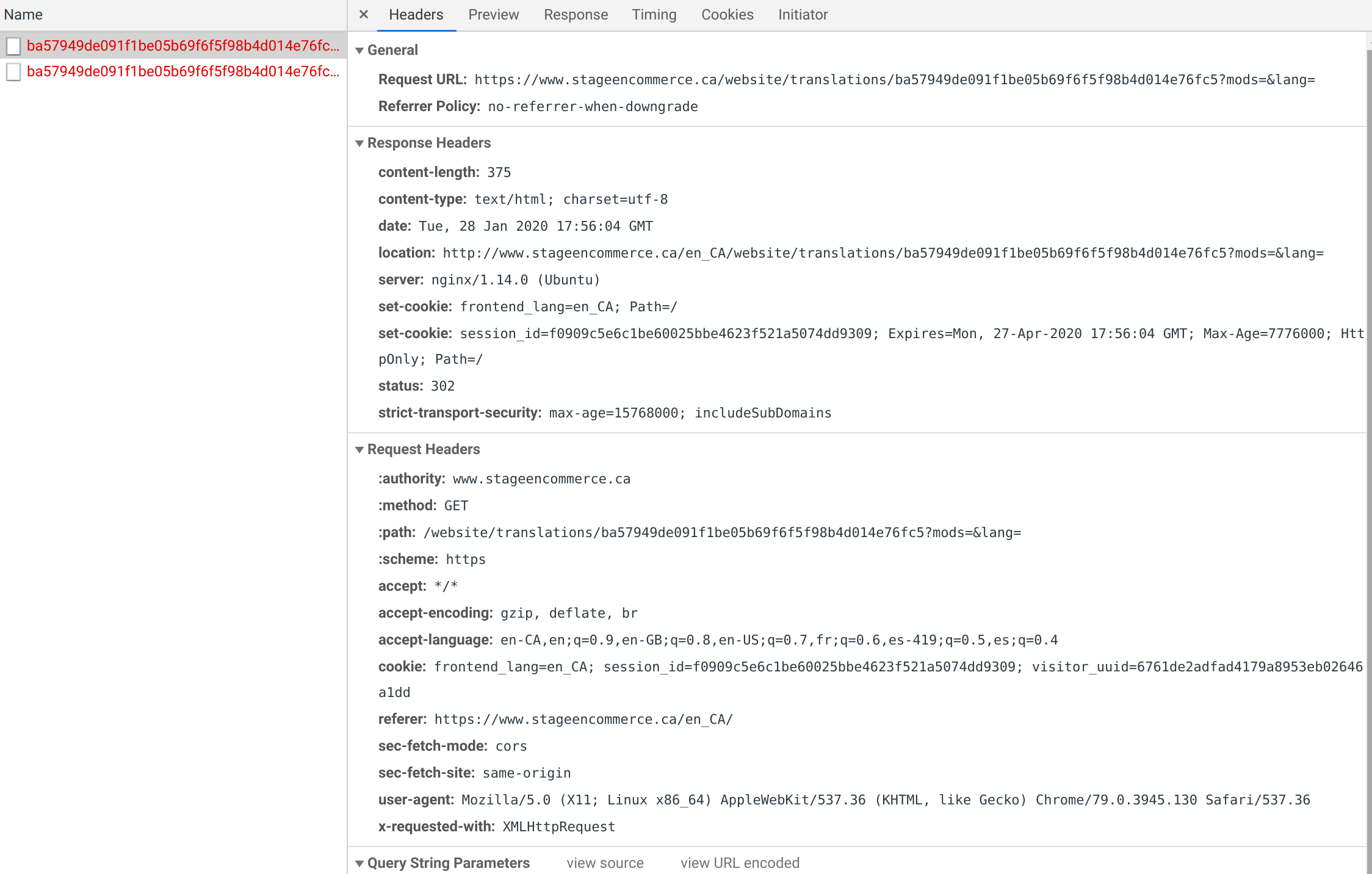Click the file icon of first request
The width and height of the screenshot is (1372, 874).
pos(13,46)
